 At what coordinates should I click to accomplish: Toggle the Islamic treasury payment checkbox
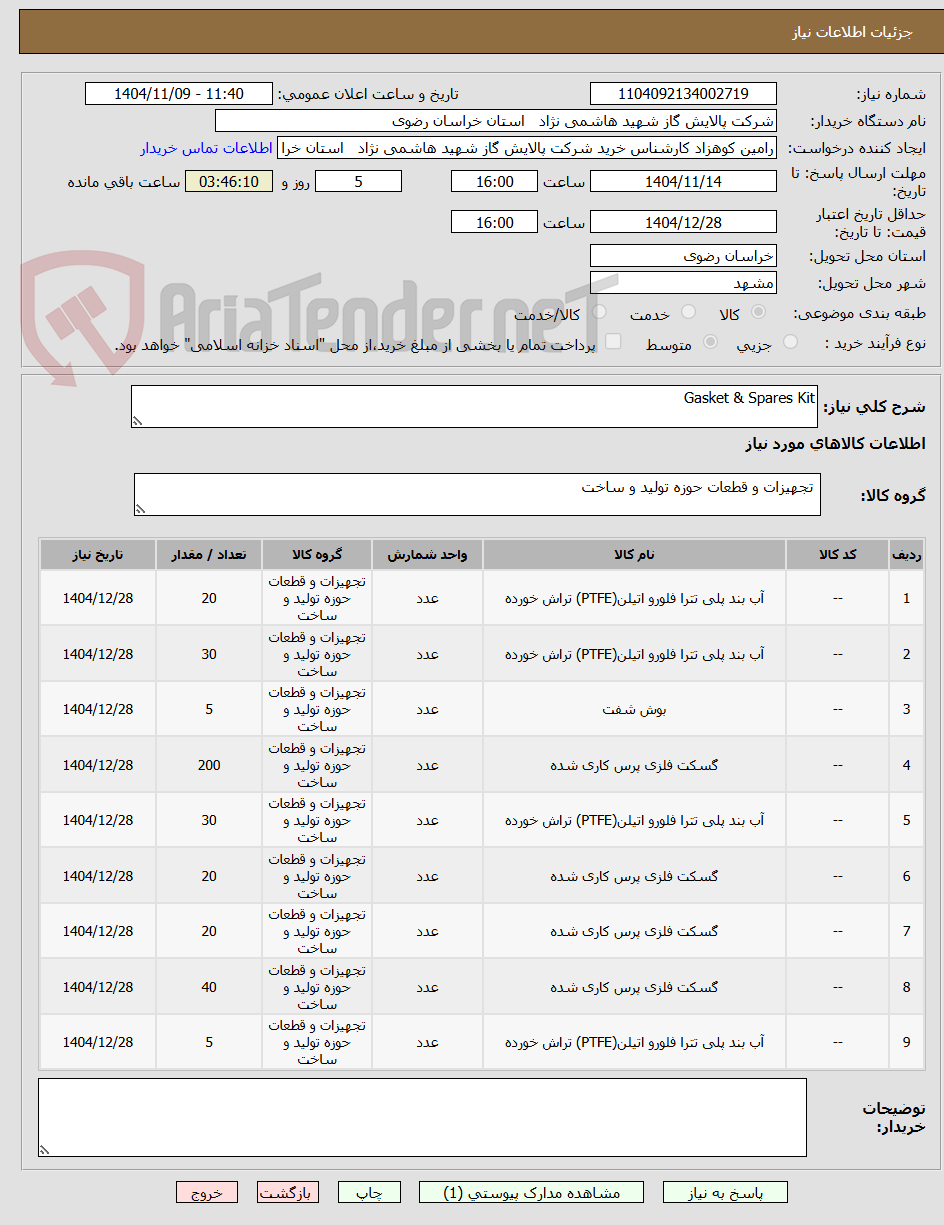click(x=613, y=342)
